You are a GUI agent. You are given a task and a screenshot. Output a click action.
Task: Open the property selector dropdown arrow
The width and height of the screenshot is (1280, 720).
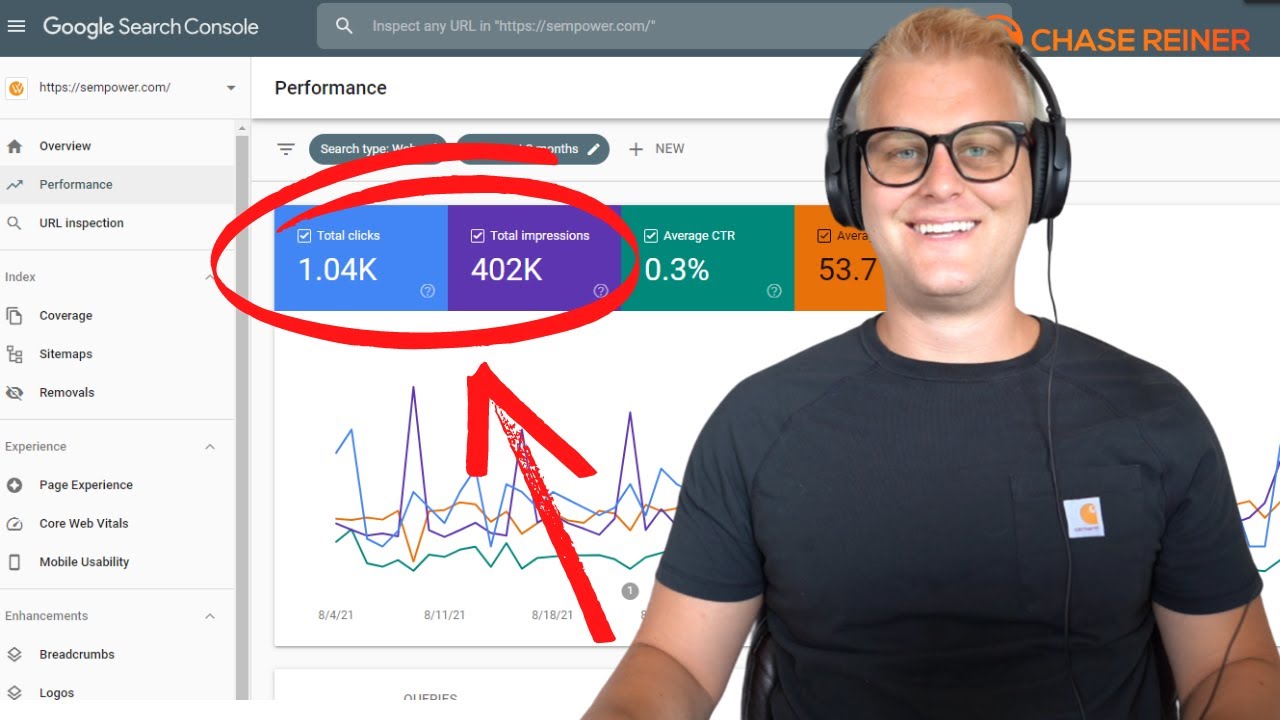point(231,88)
